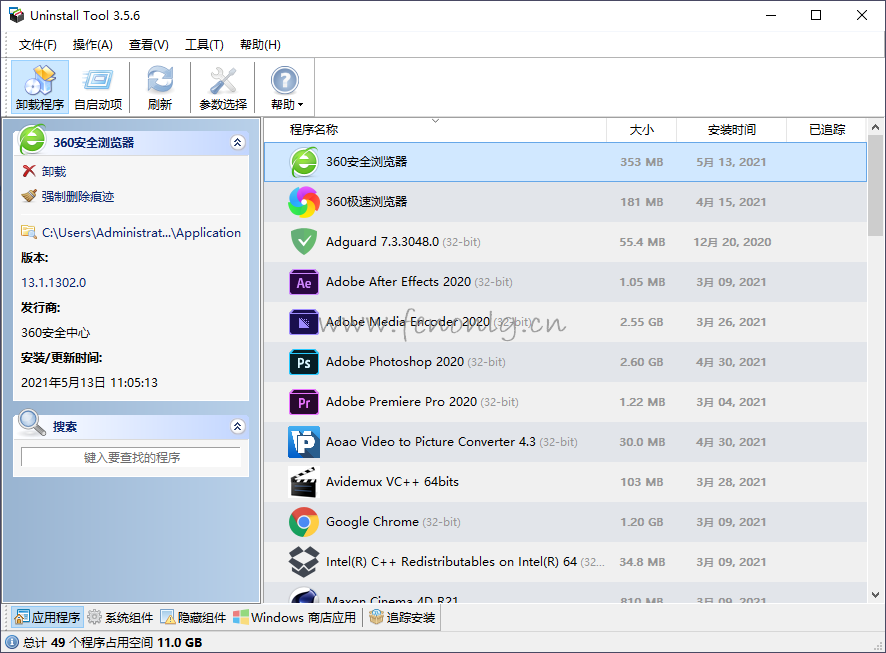Switch to the 系统组件 system components tab
The image size is (886, 653).
(x=121, y=617)
